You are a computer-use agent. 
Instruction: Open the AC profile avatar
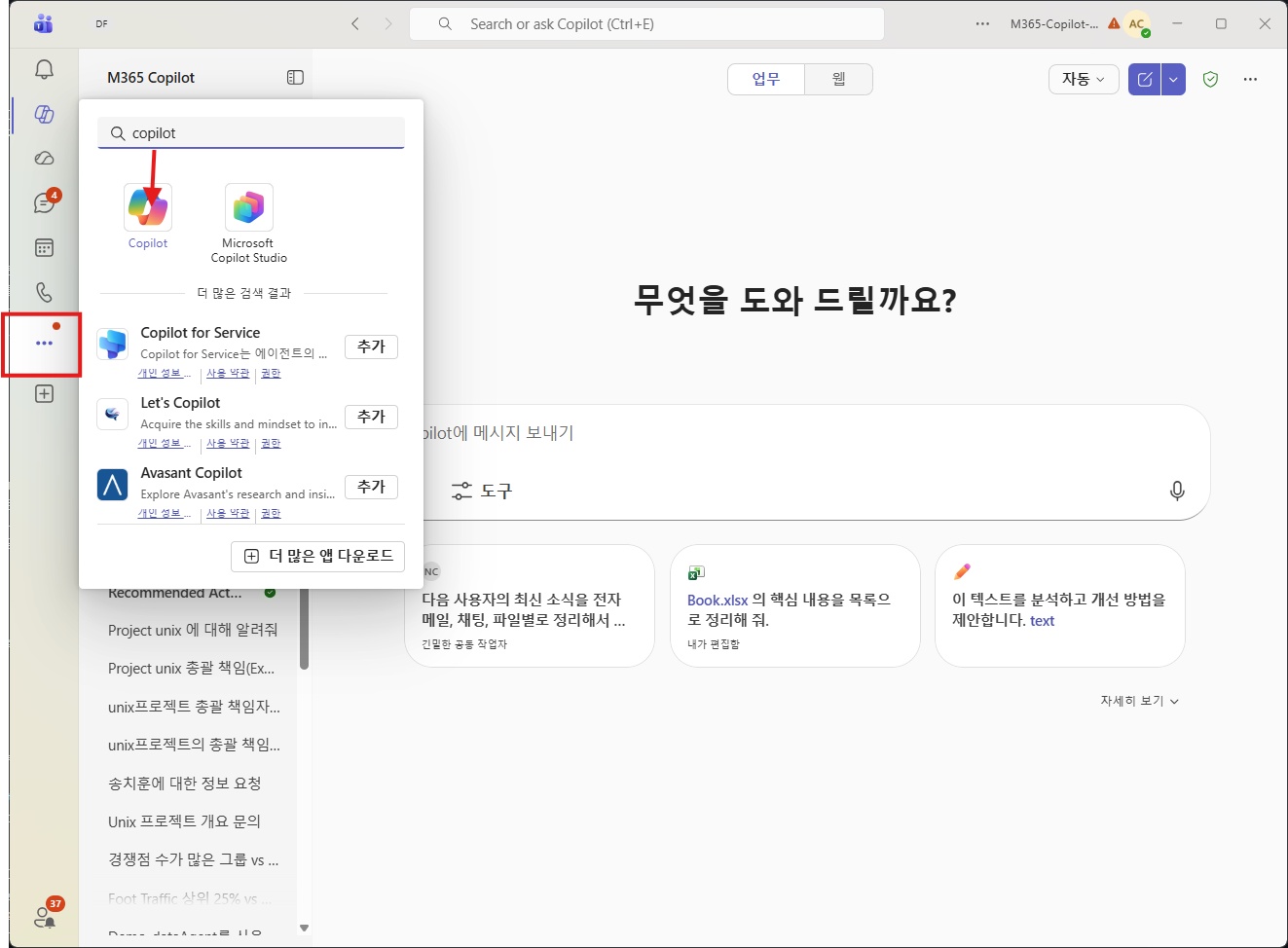coord(1137,23)
